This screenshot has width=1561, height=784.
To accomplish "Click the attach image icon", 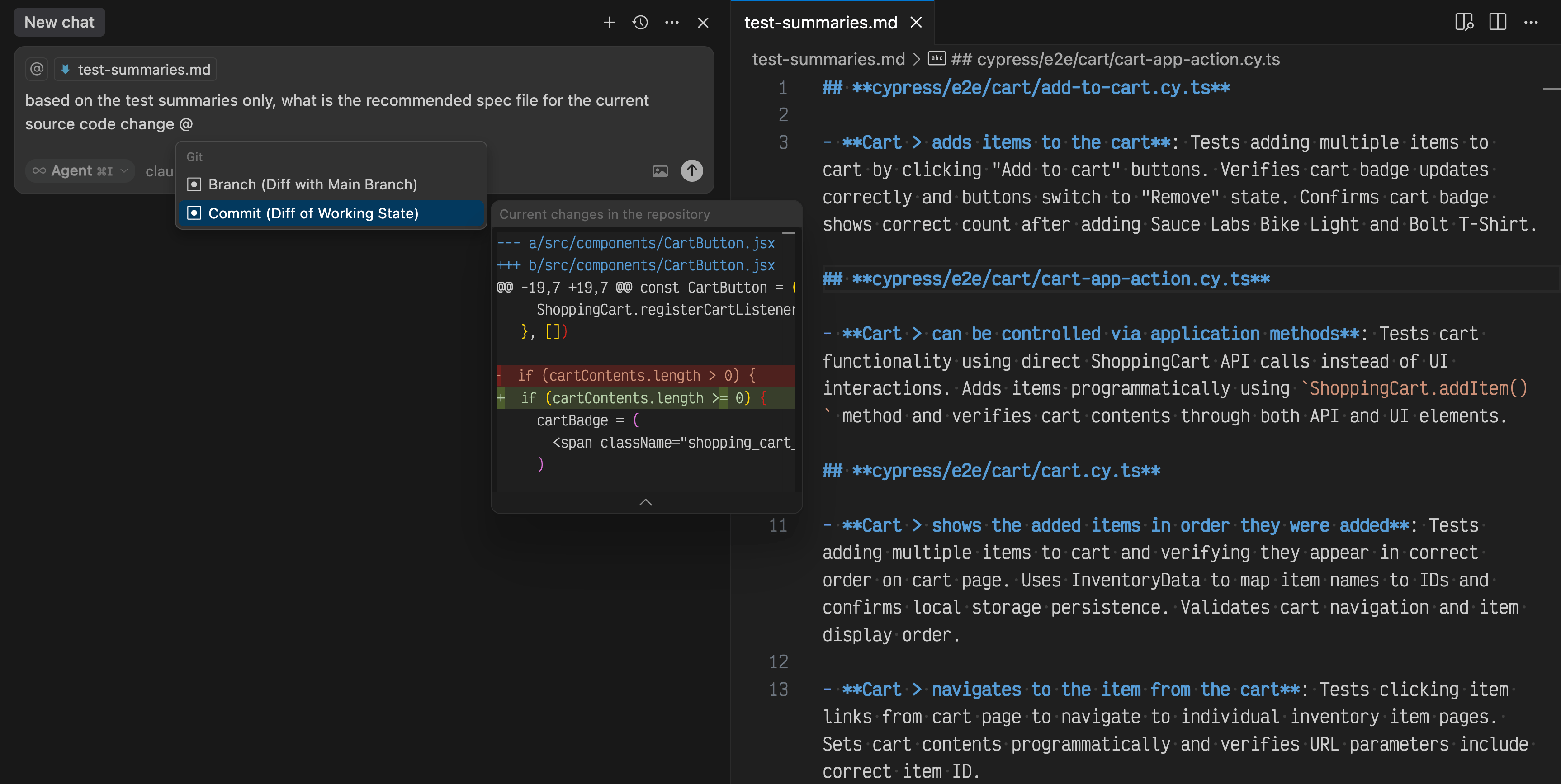I will click(660, 171).
